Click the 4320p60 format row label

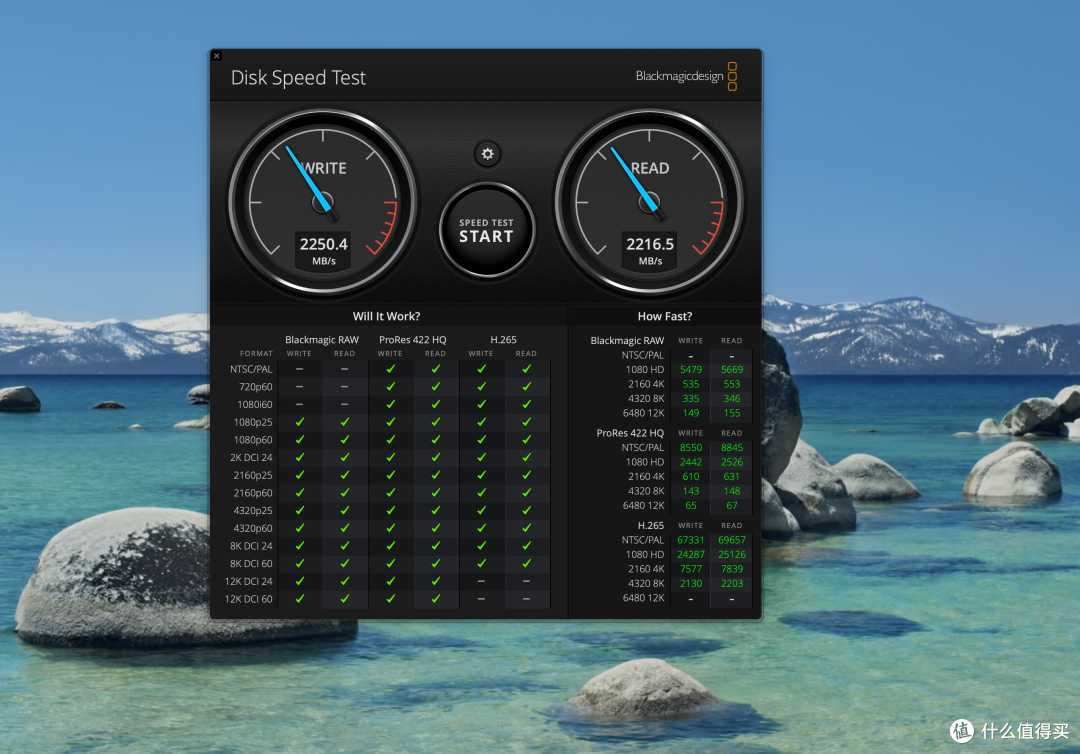coord(253,528)
